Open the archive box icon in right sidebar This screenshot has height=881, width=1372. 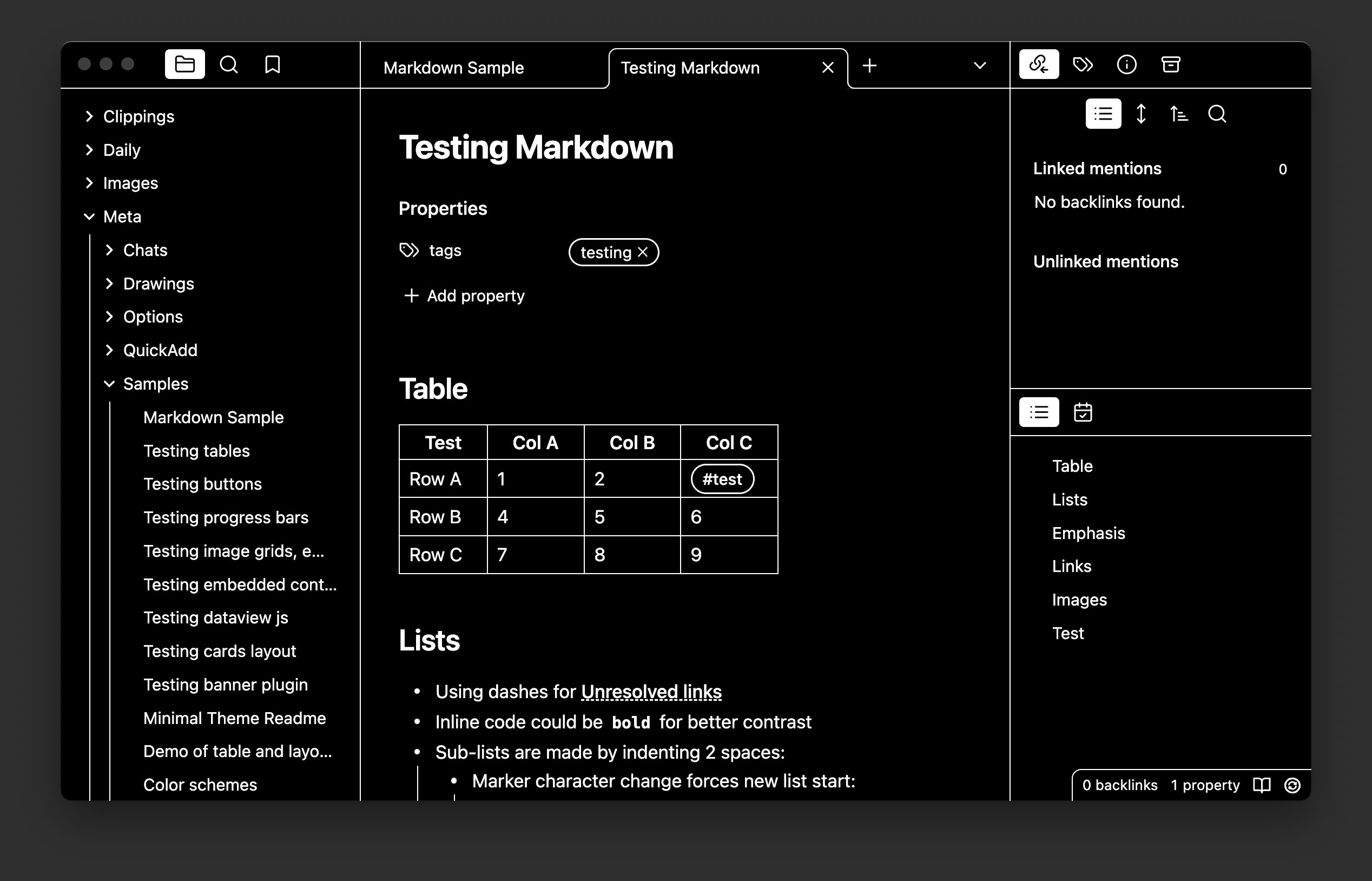(x=1170, y=64)
